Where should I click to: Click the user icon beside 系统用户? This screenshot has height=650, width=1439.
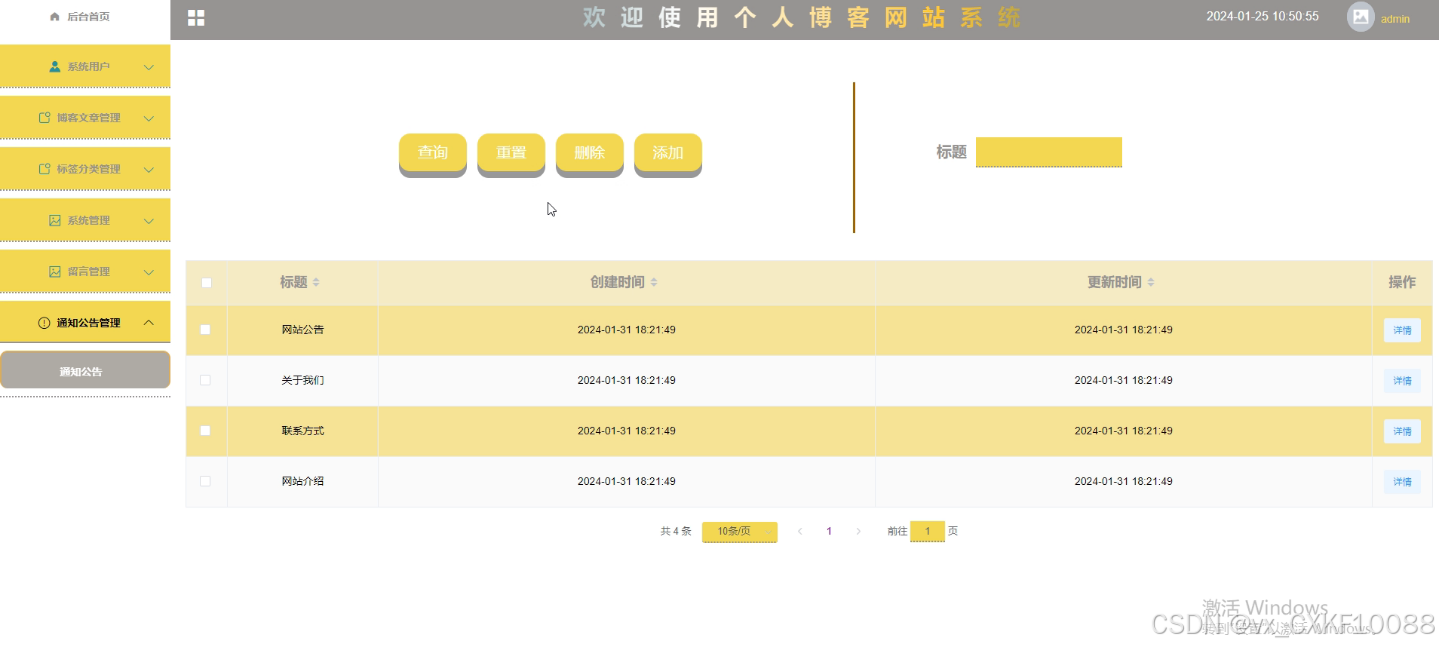[x=55, y=67]
